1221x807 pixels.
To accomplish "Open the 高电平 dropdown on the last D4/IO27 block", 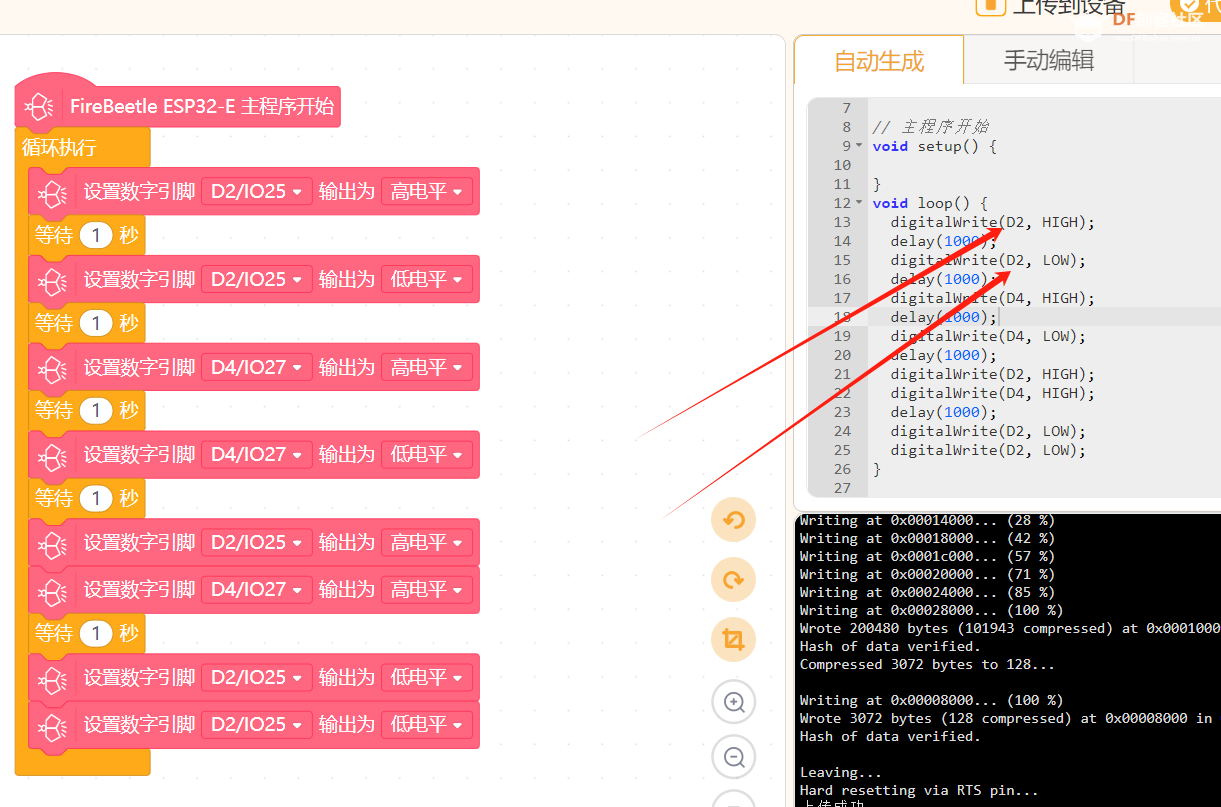I will click(x=427, y=590).
